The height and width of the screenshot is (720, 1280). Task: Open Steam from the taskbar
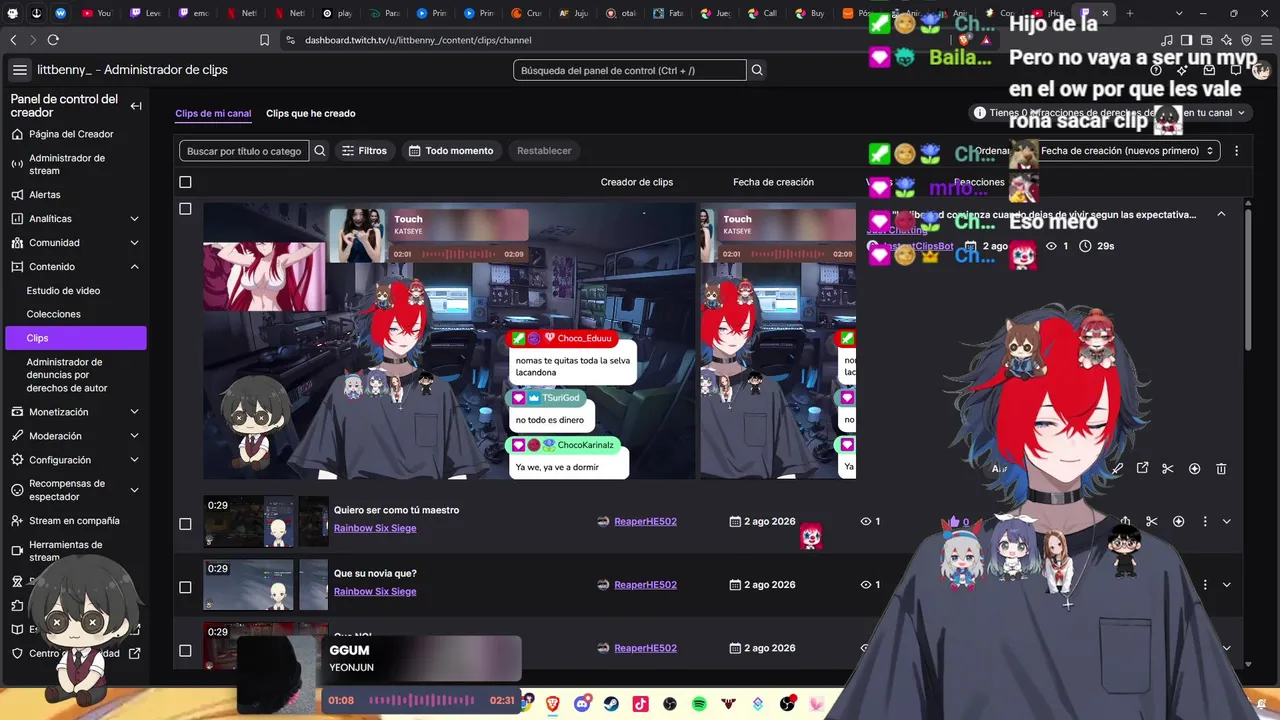pos(611,704)
